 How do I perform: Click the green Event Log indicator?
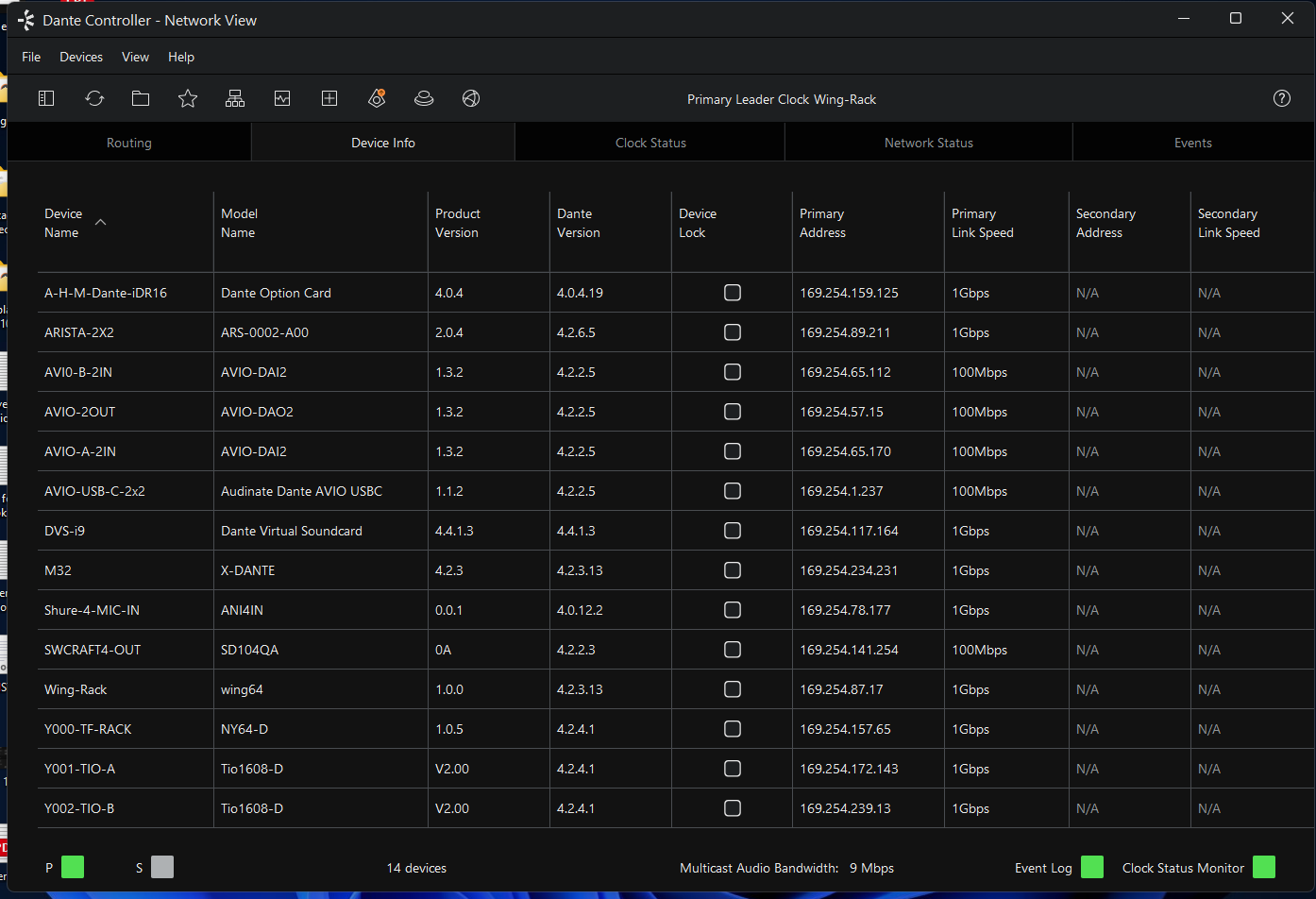click(x=1092, y=867)
